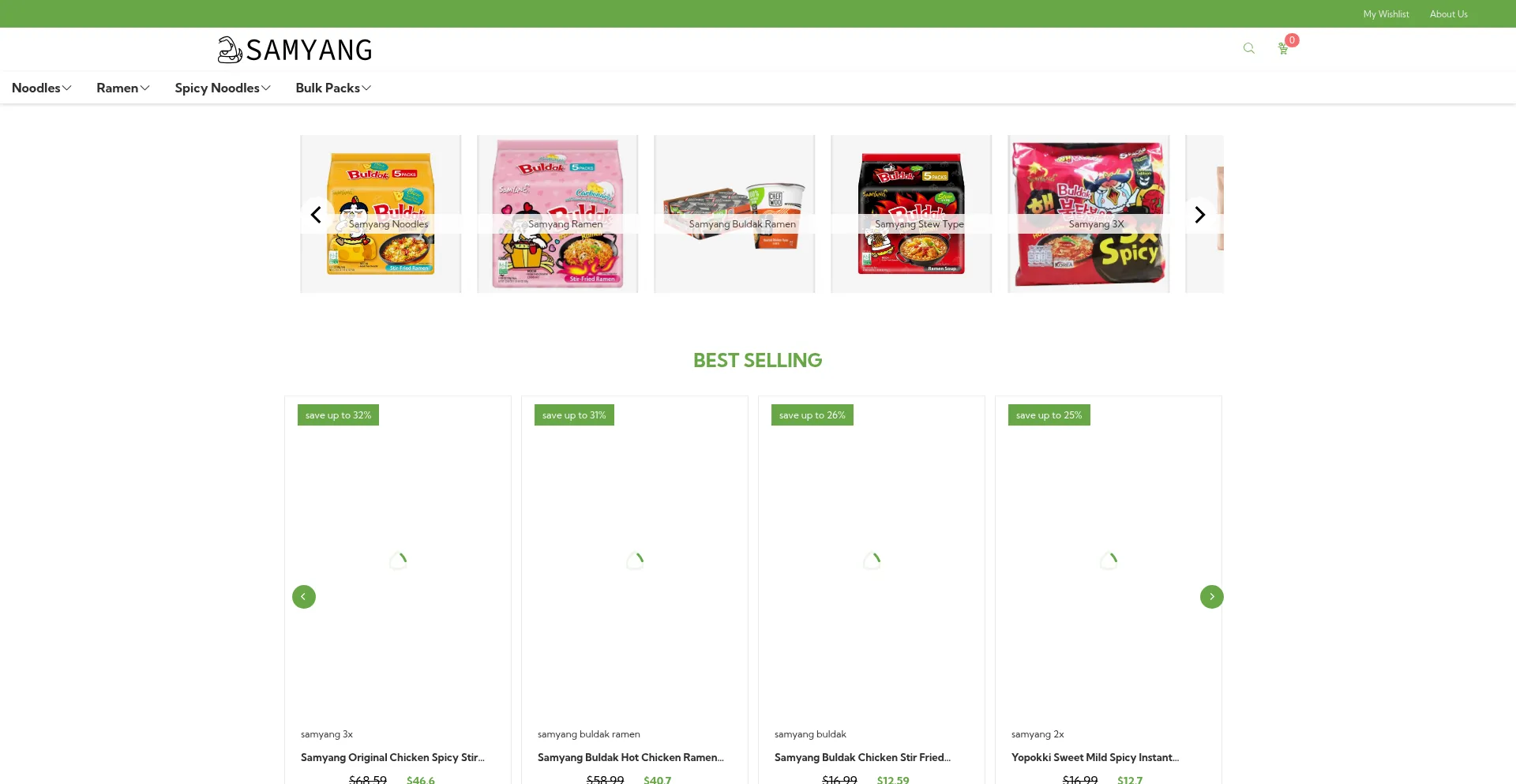The height and width of the screenshot is (784, 1516).
Task: Open the search magnifier icon
Action: (x=1248, y=48)
